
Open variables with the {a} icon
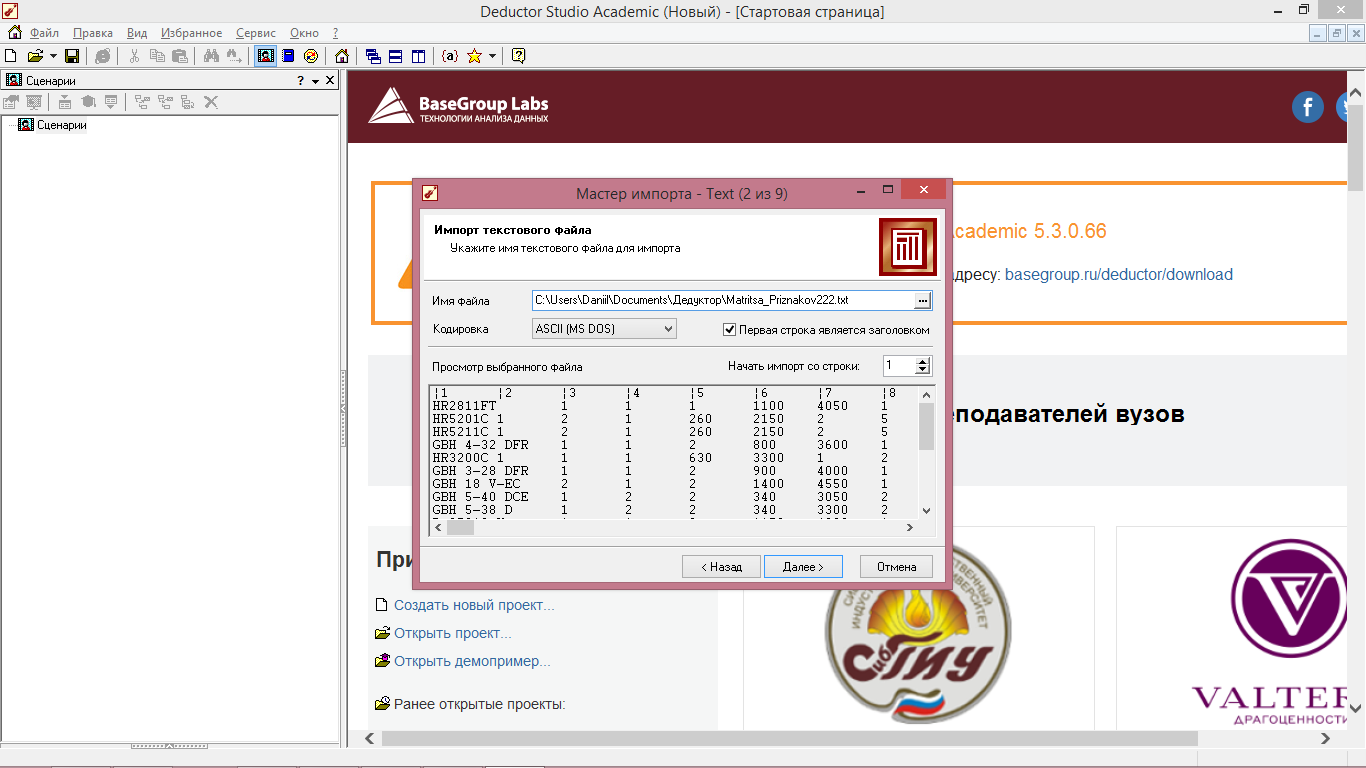click(450, 56)
